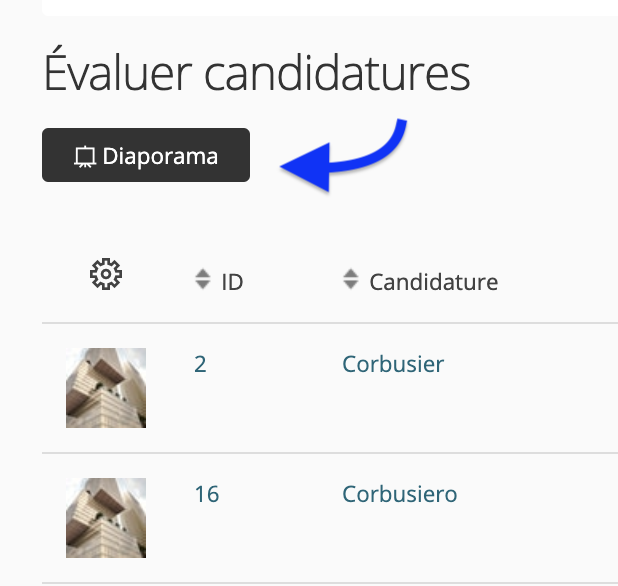Open the Corbusiero candidature link
The height and width of the screenshot is (586, 618).
pos(400,494)
